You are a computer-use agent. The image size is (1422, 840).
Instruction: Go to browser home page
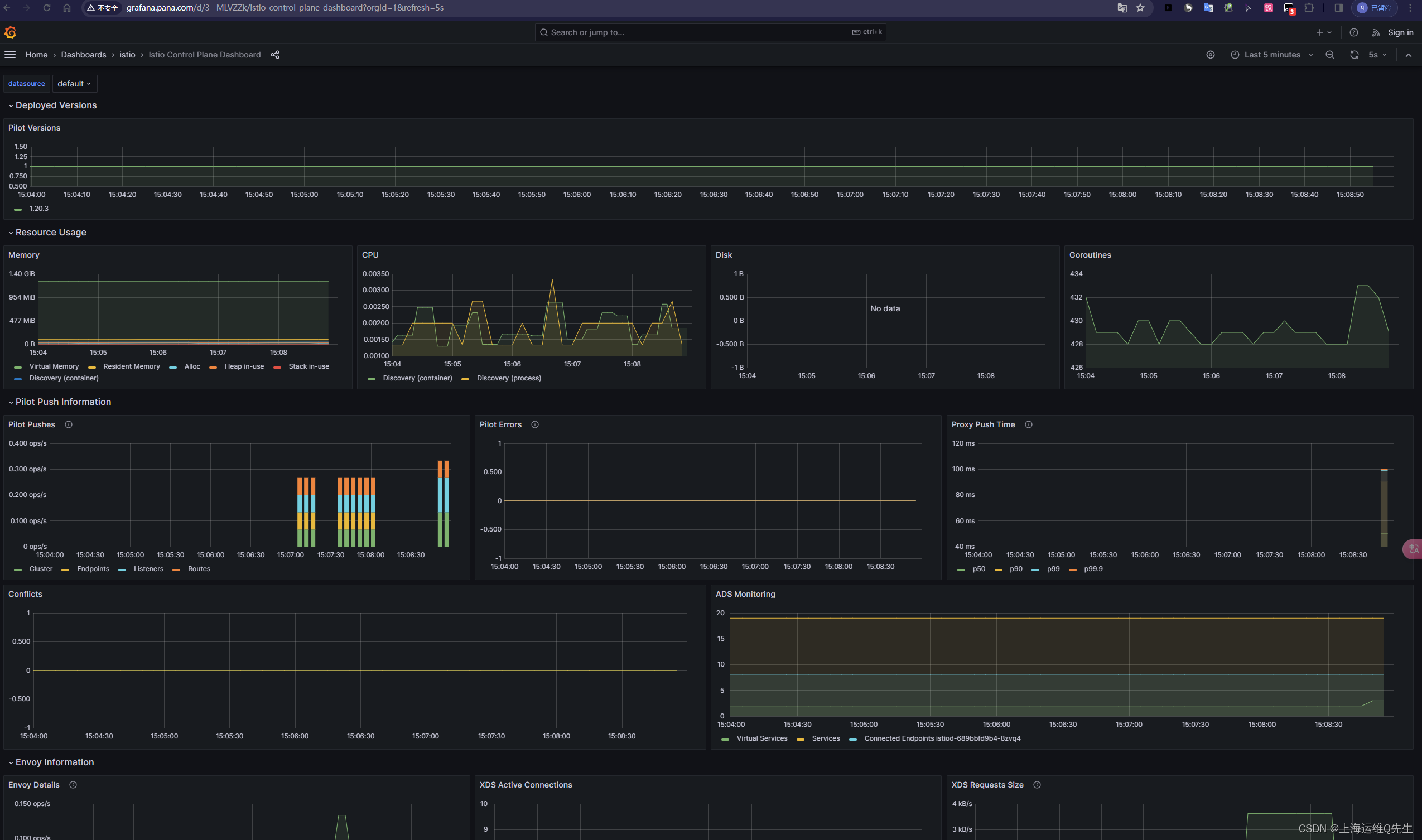tap(67, 8)
